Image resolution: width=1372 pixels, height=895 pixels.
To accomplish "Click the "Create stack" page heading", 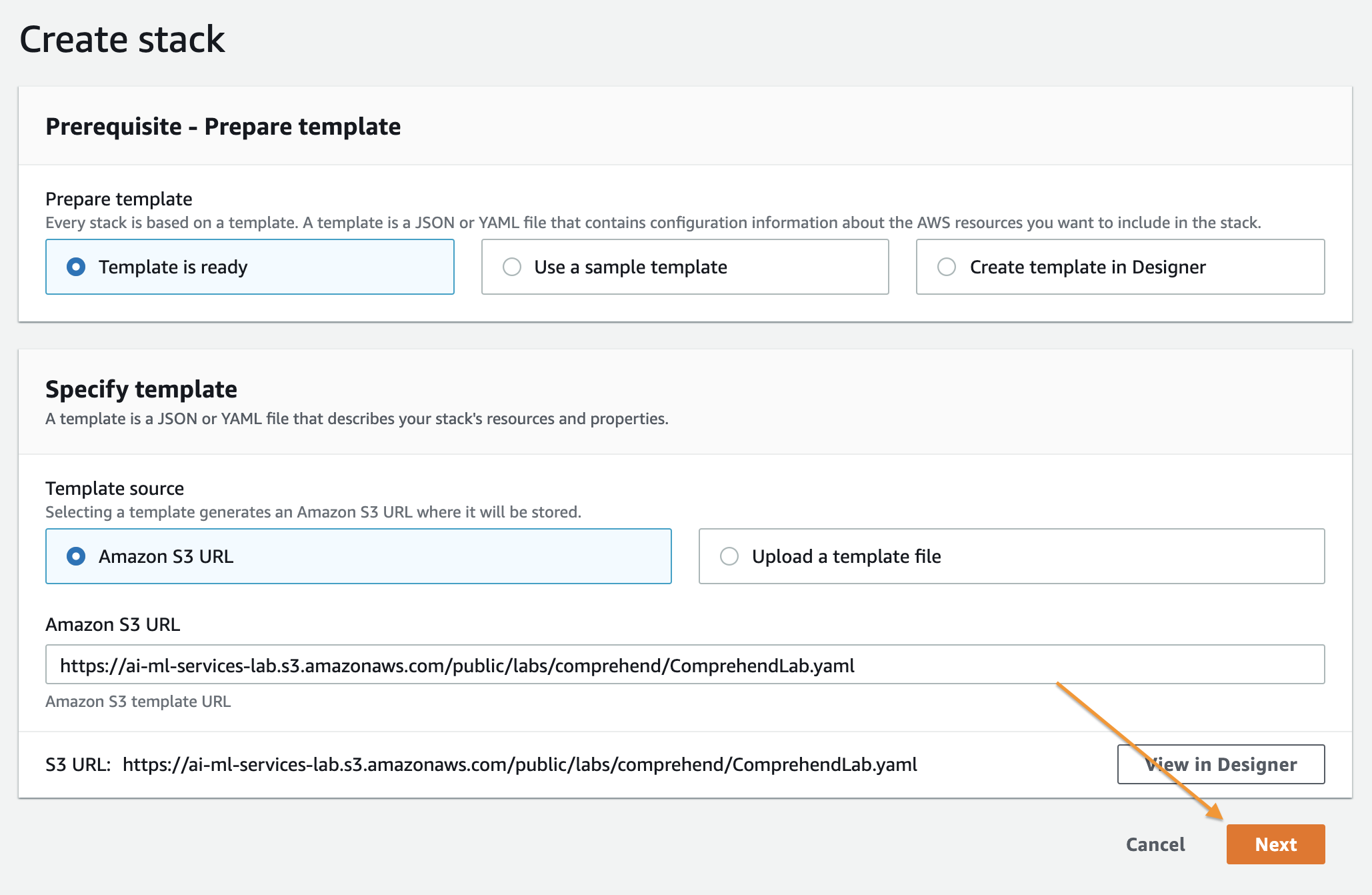I will pos(122,39).
